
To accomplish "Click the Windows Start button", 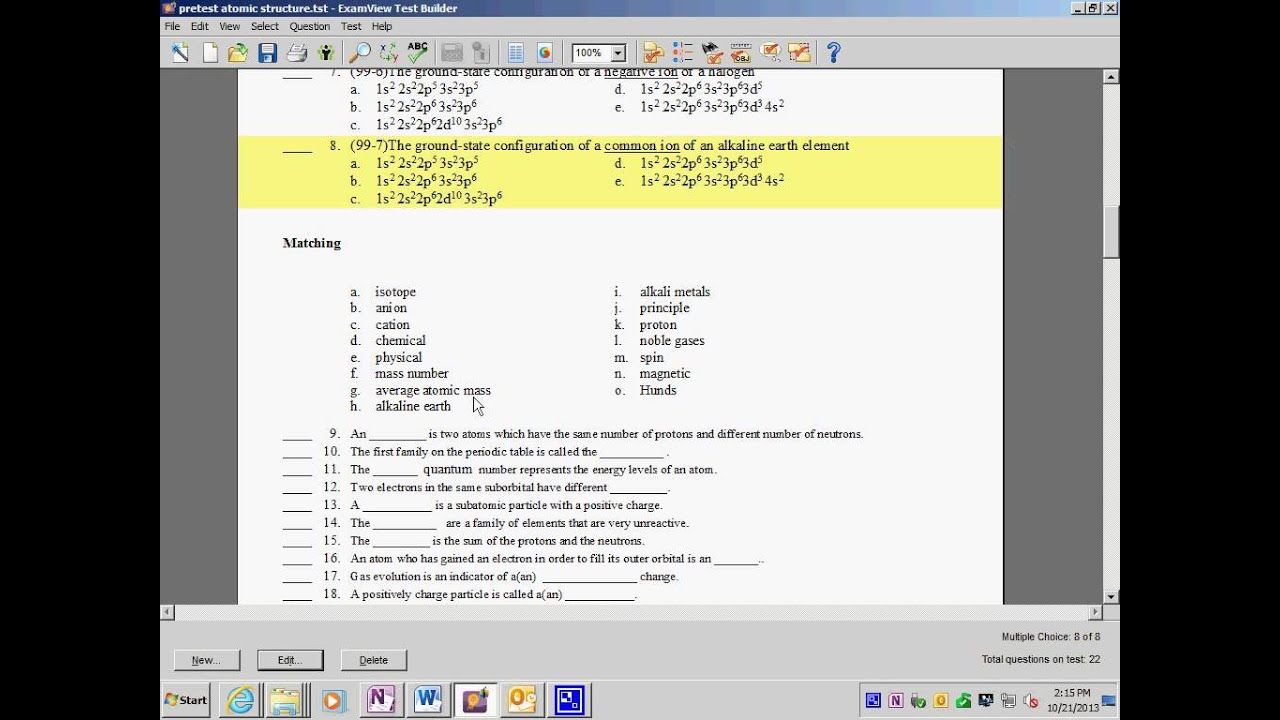I will [186, 700].
